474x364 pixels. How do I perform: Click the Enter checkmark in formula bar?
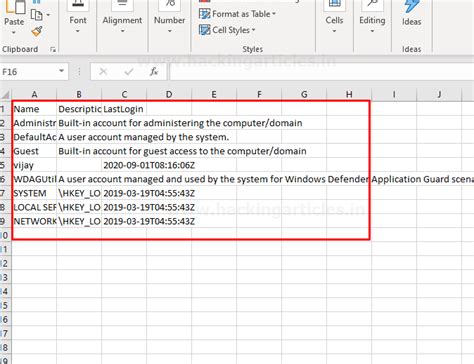(x=129, y=71)
